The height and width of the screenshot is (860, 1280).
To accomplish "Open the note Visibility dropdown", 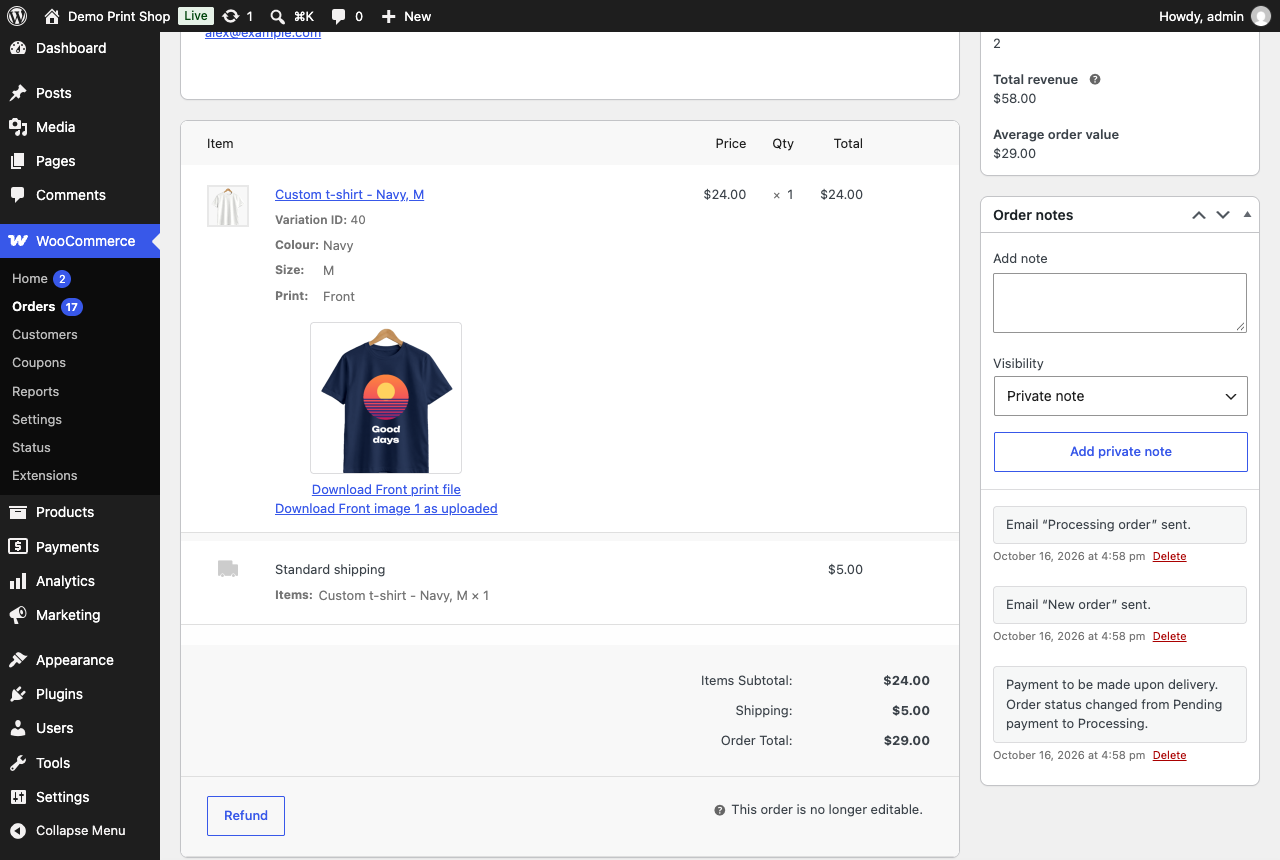I will pos(1120,396).
